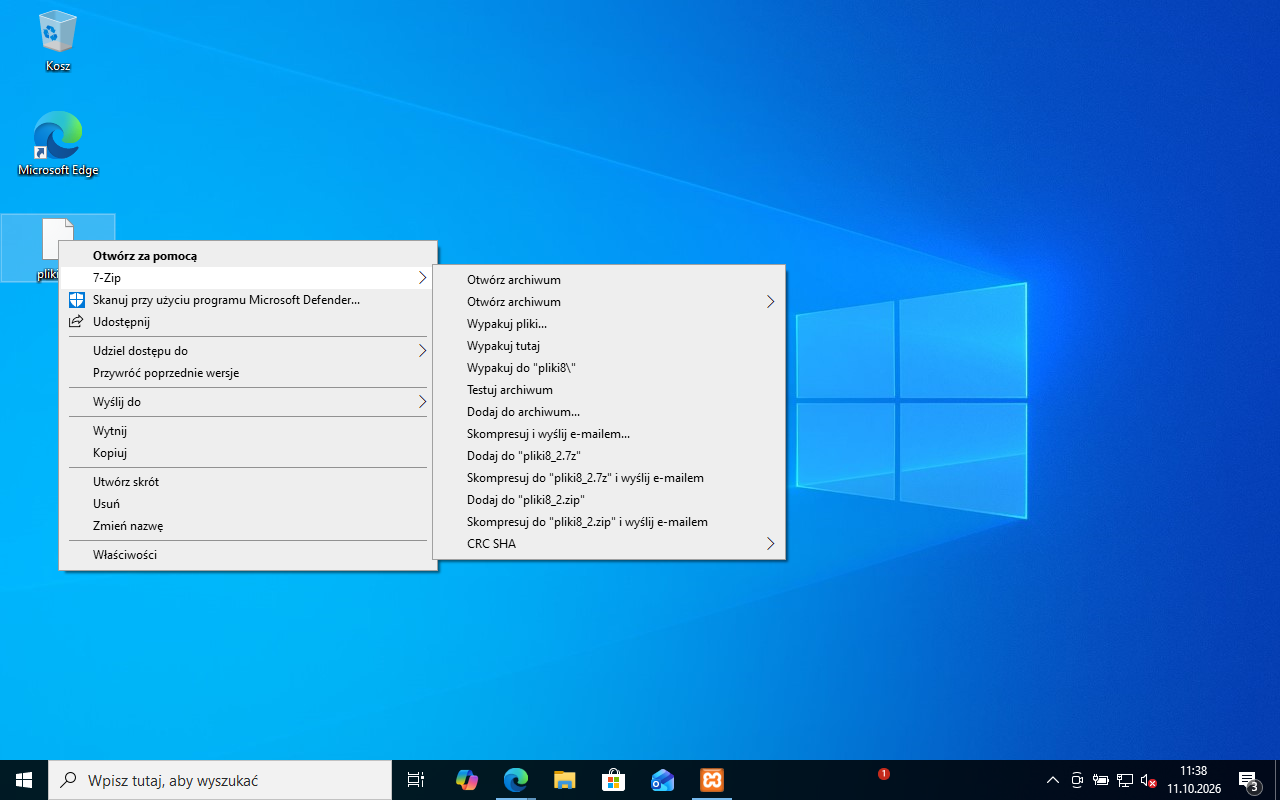Click the battery tray icon

1101,780
